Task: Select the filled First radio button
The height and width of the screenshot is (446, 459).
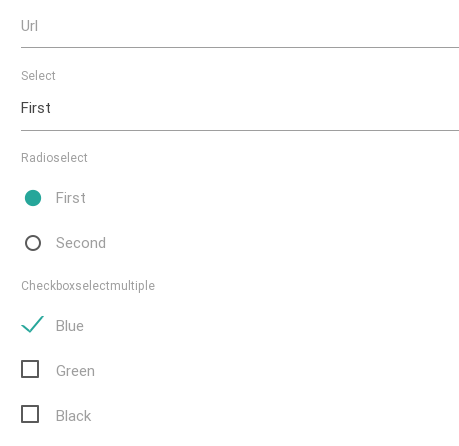Action: click(33, 198)
